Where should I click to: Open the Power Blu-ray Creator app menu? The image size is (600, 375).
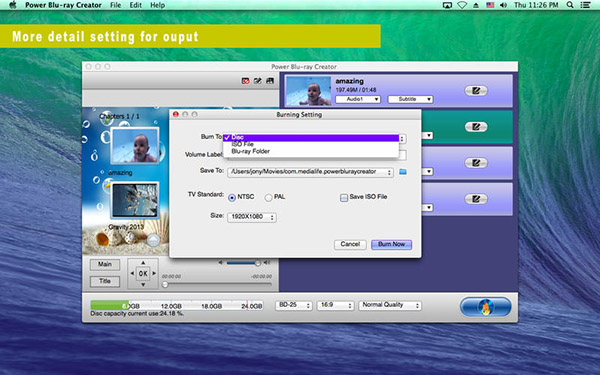click(64, 5)
